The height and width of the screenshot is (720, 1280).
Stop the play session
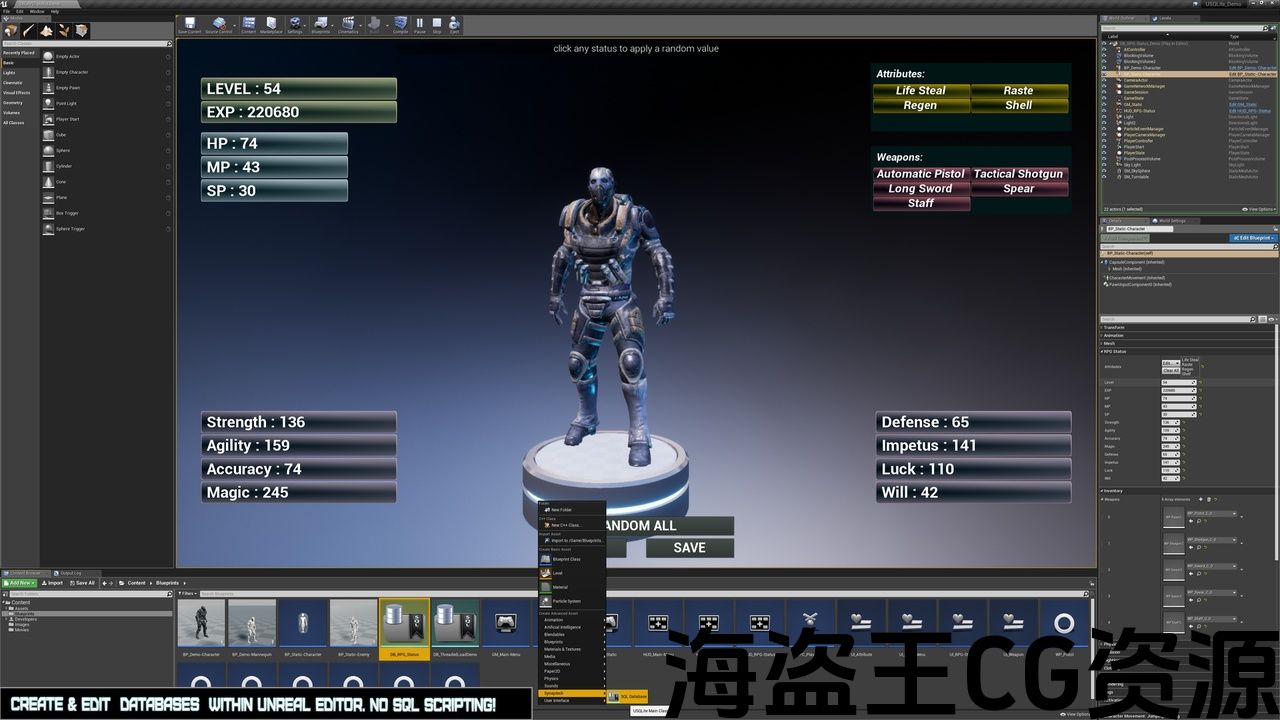[437, 24]
